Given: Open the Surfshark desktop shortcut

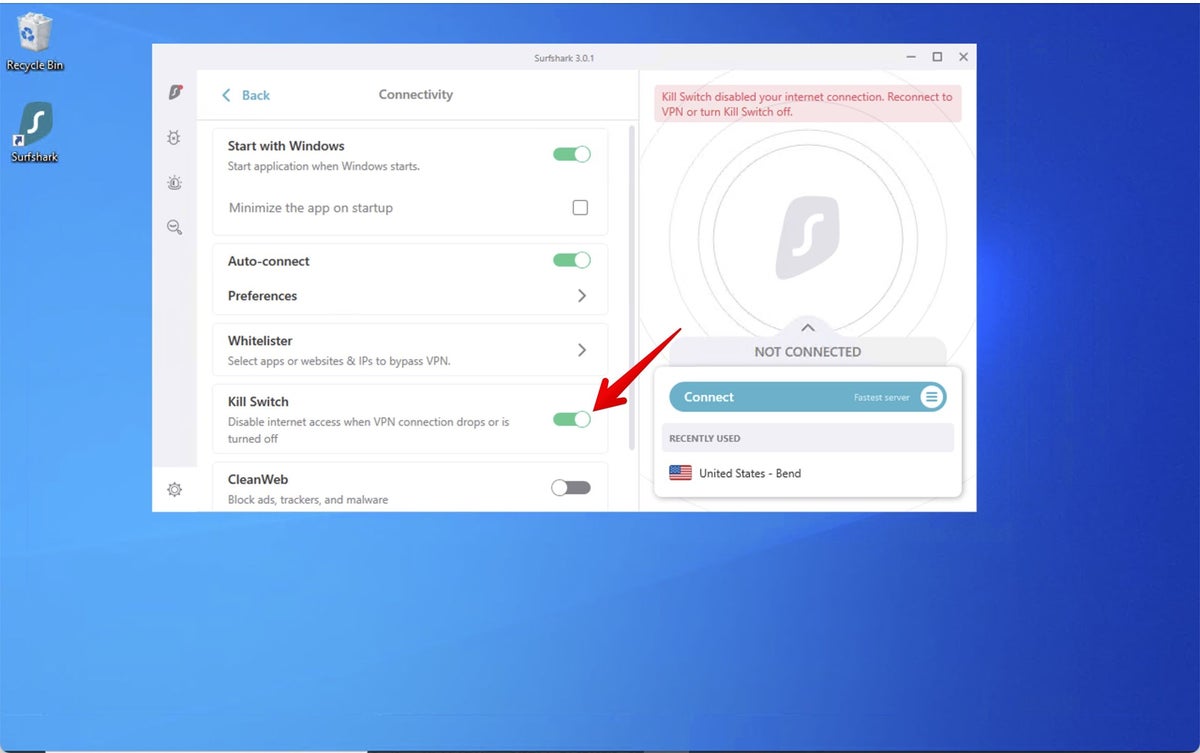Looking at the screenshot, I should coord(35,132).
